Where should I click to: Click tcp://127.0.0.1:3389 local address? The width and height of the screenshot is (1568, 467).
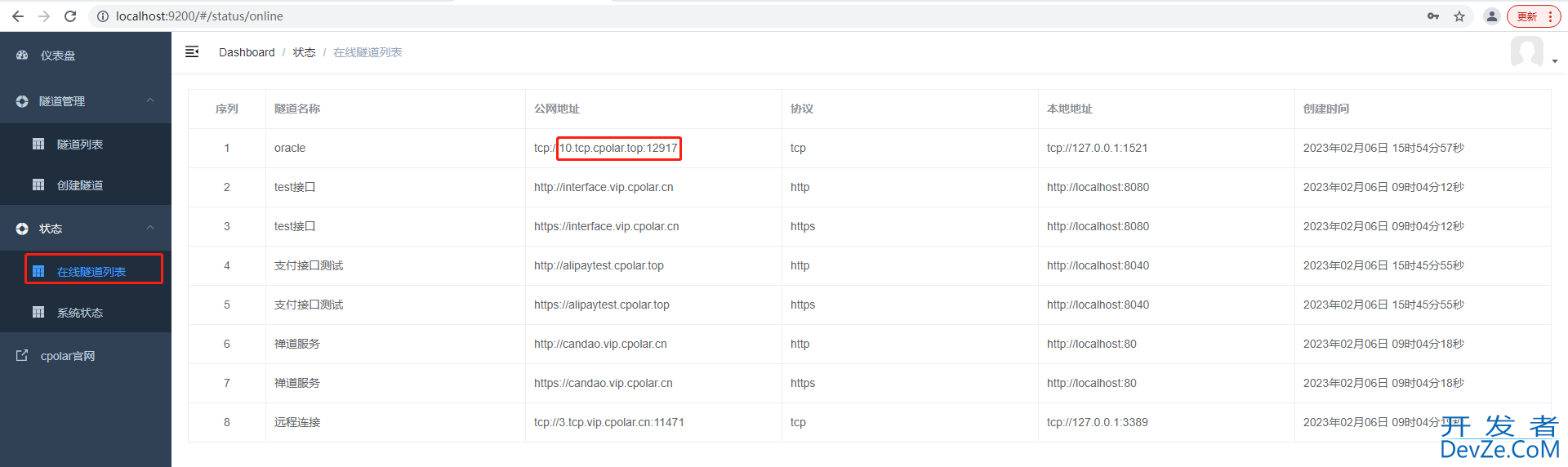[x=1098, y=422]
